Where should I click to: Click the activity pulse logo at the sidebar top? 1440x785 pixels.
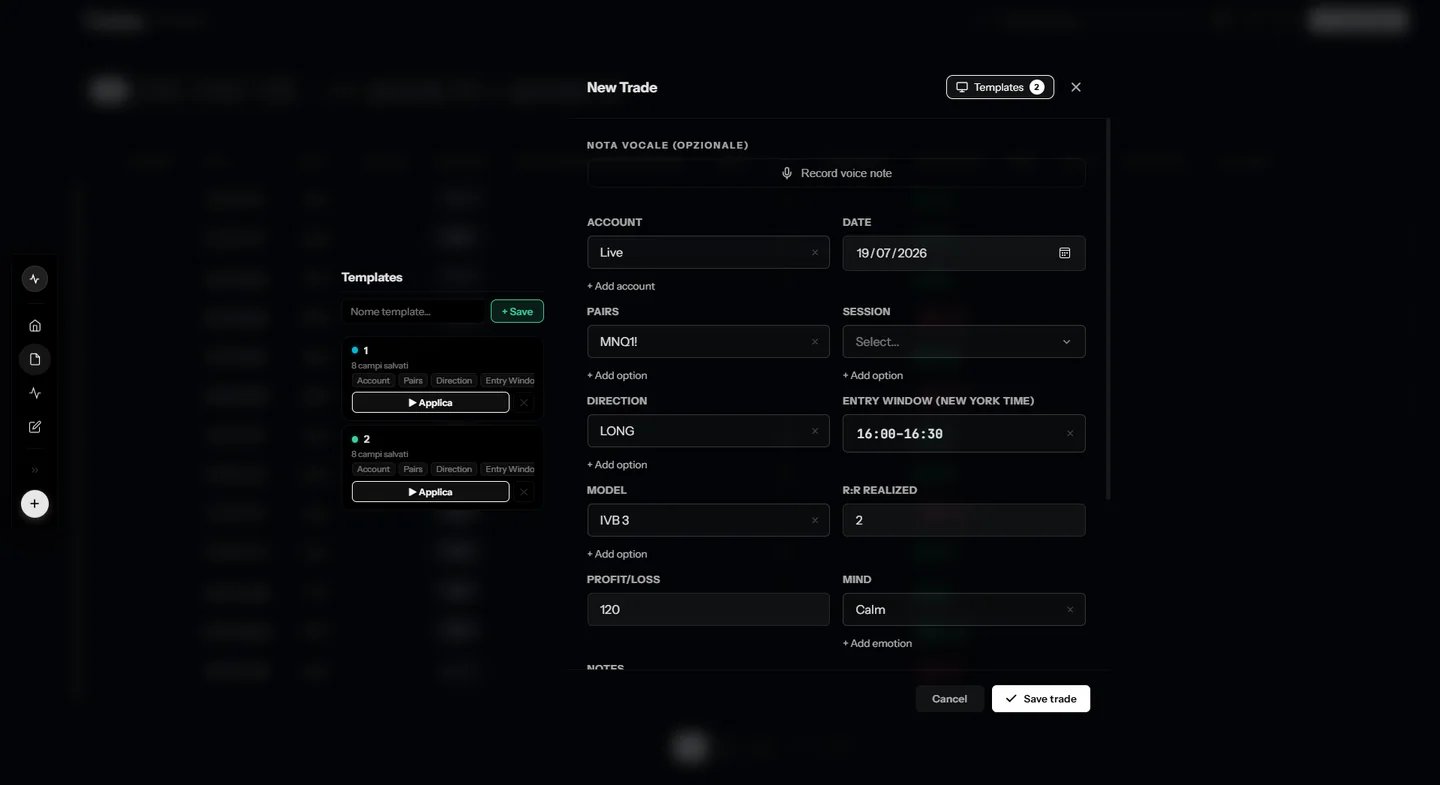point(35,279)
